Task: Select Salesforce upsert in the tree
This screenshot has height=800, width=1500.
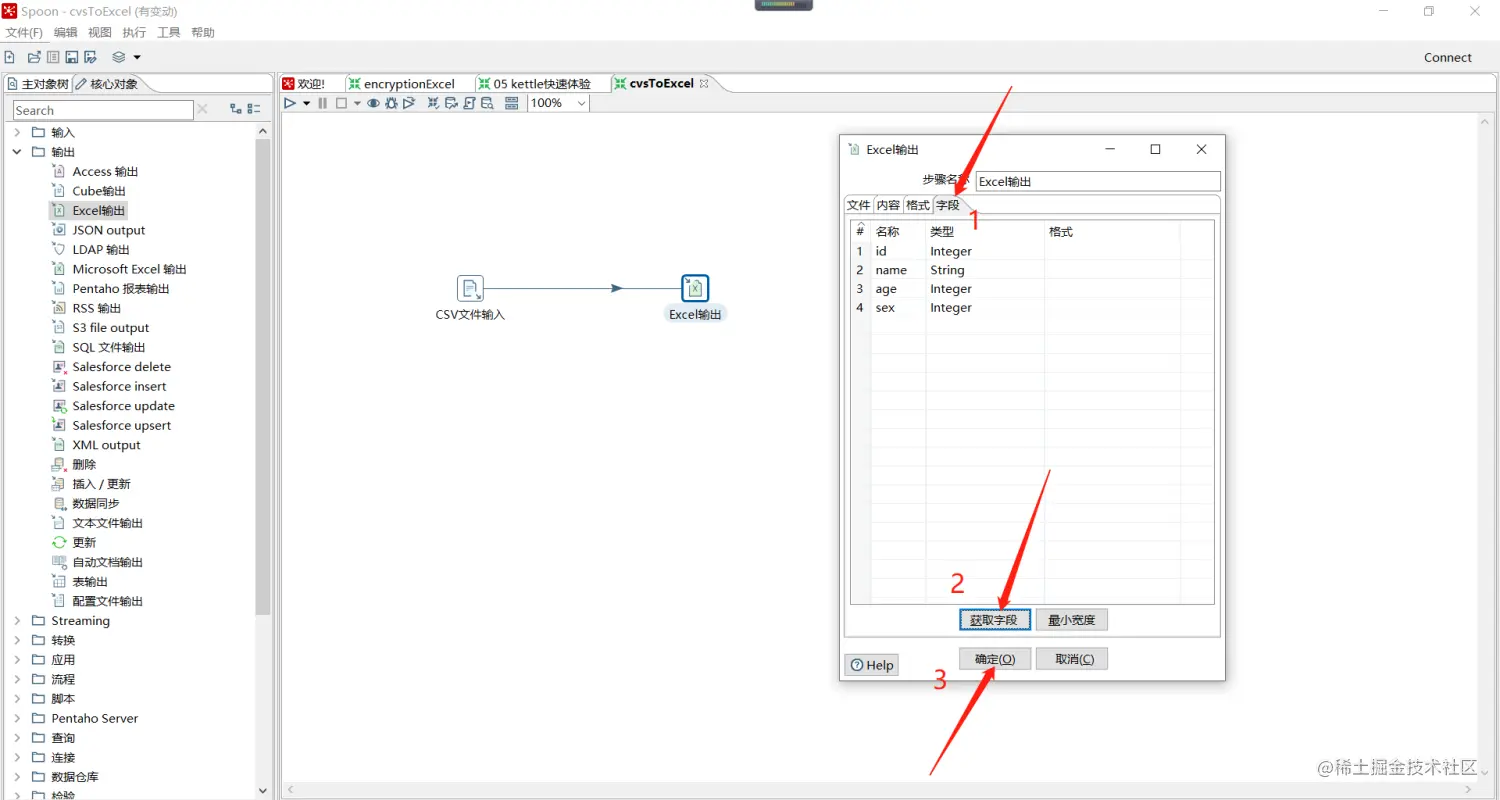Action: pos(122,426)
